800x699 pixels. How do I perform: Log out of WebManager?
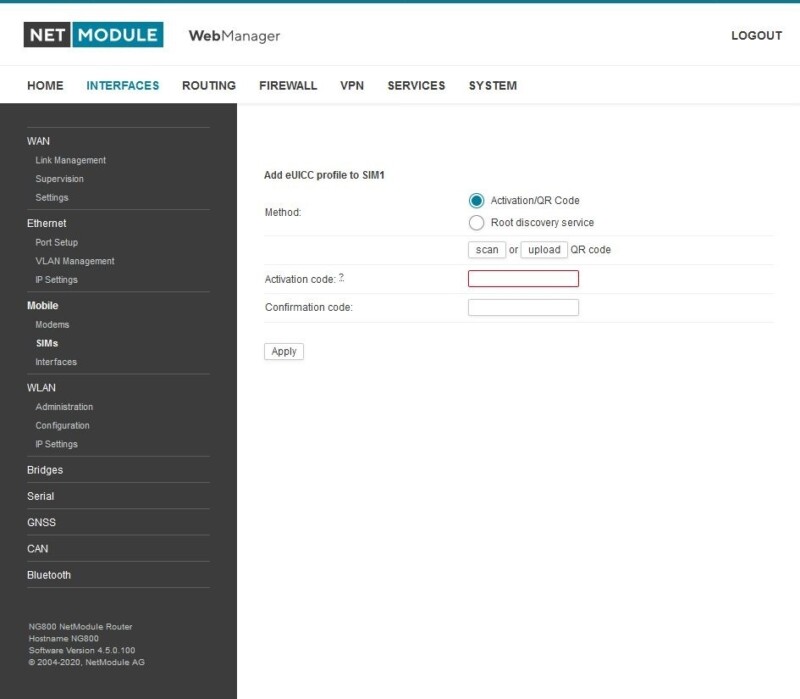tap(756, 35)
